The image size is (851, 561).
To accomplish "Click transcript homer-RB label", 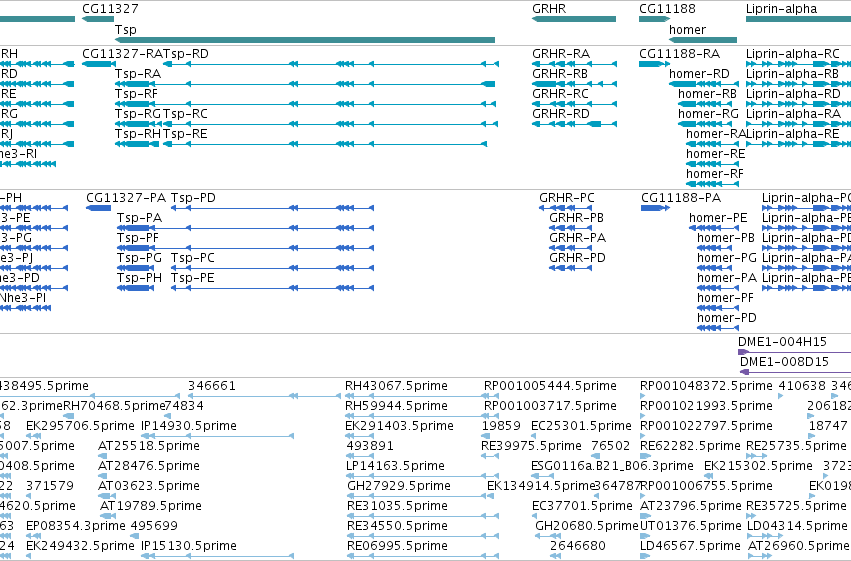I will pyautogui.click(x=707, y=94).
